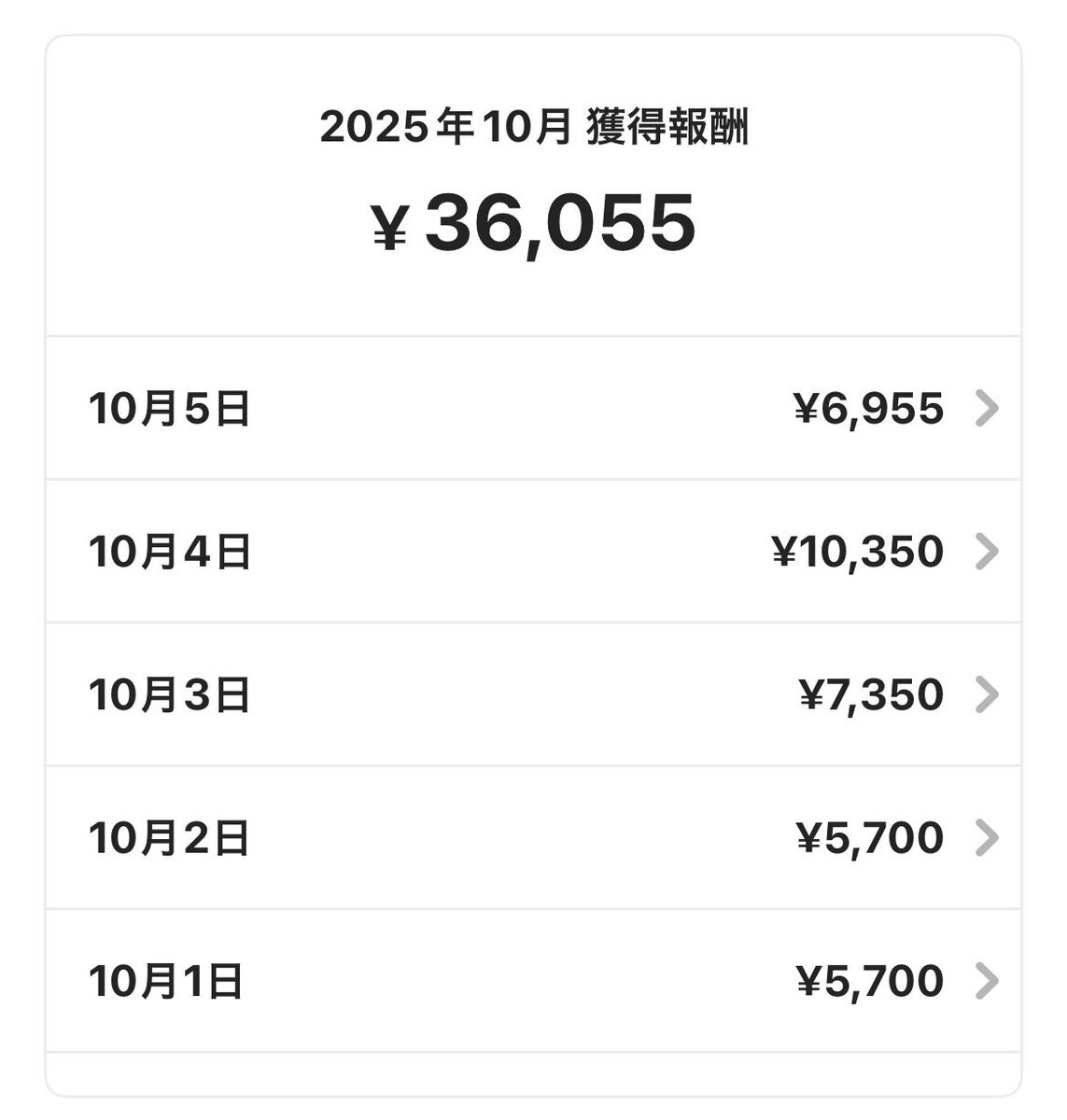Click the empty row below 10月1日
The width and height of the screenshot is (1067, 1120).
tap(533, 1073)
